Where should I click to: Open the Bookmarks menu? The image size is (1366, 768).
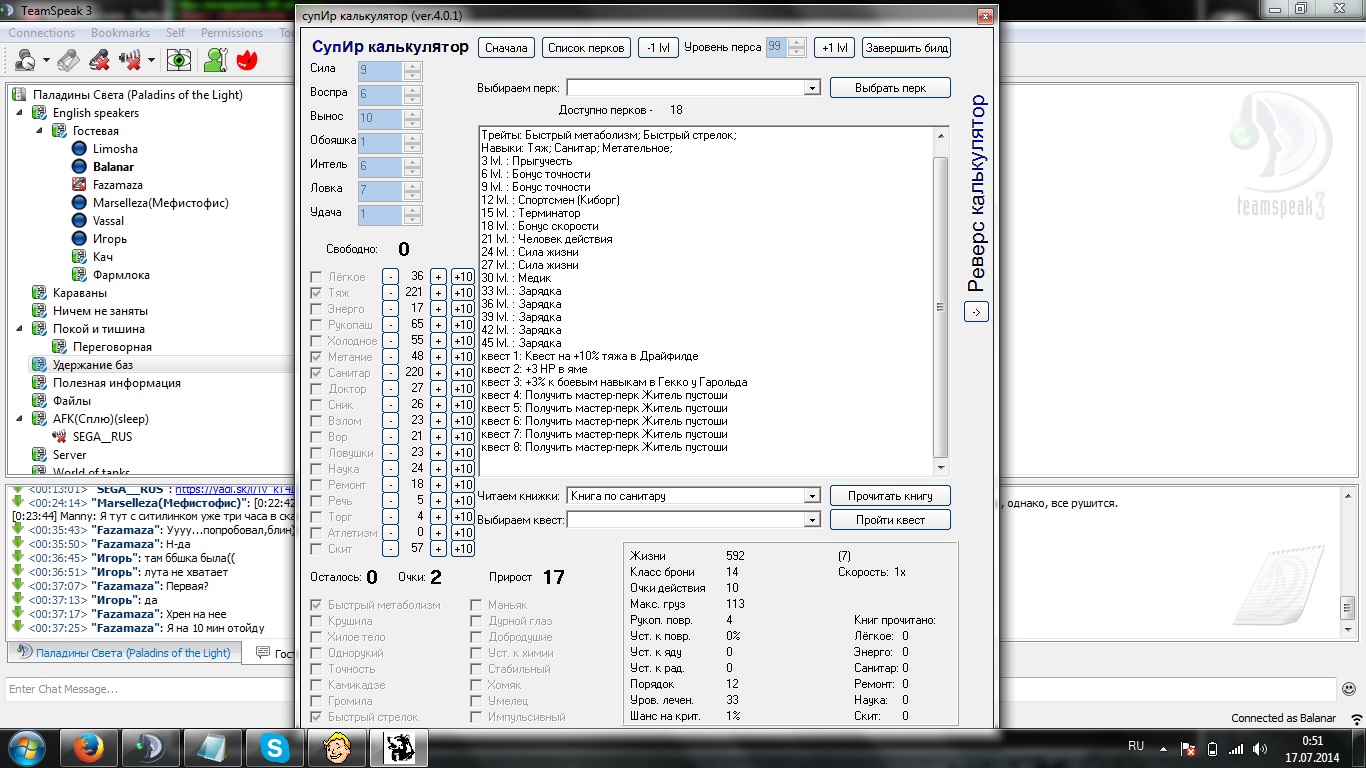click(x=120, y=33)
